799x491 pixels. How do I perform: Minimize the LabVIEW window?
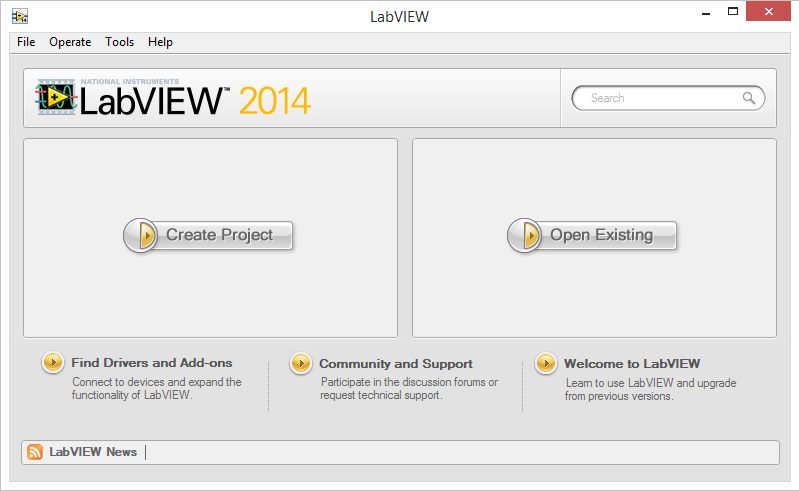[x=706, y=12]
